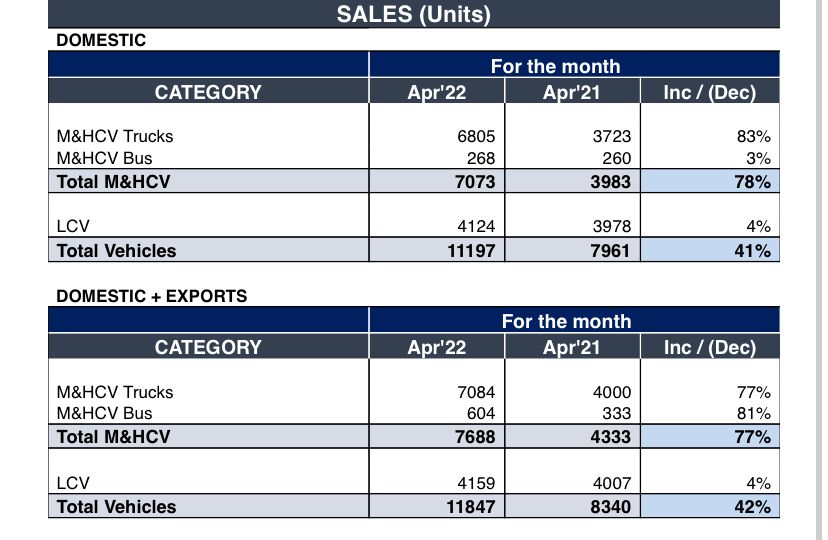Select the 7688 total cell
The width and height of the screenshot is (828, 540).
click(x=474, y=437)
